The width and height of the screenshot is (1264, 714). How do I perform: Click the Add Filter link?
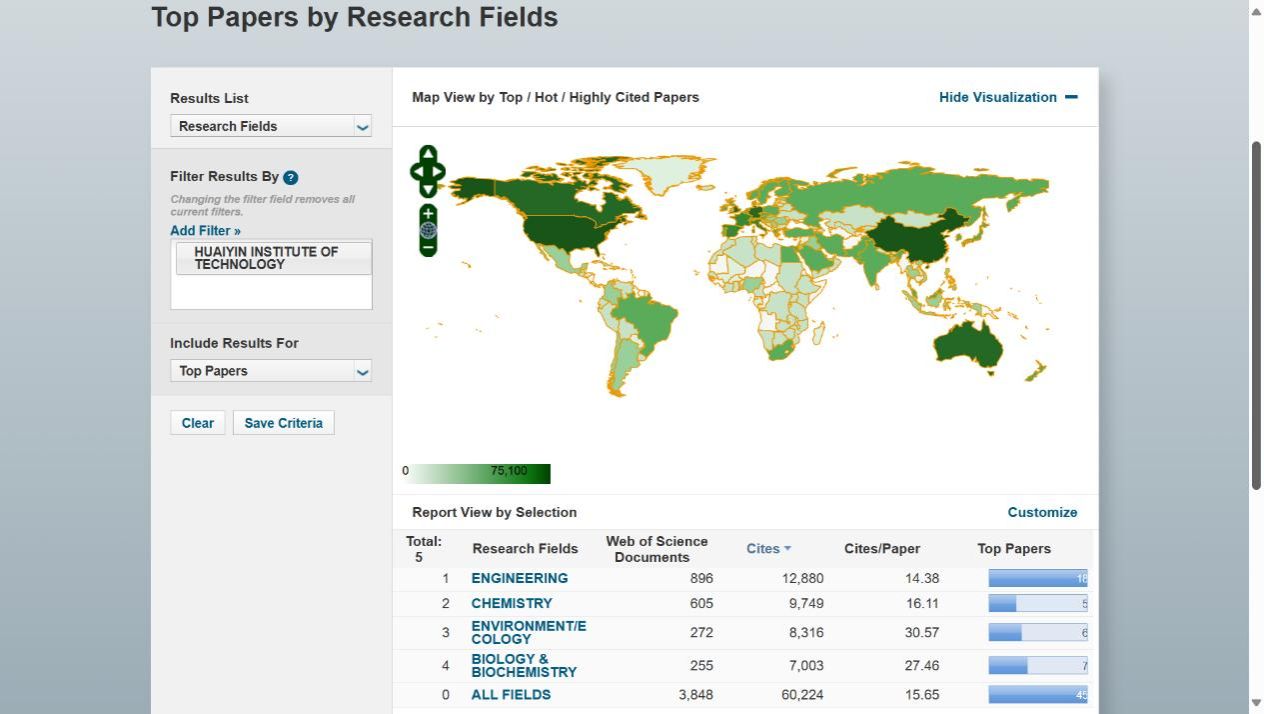point(205,231)
